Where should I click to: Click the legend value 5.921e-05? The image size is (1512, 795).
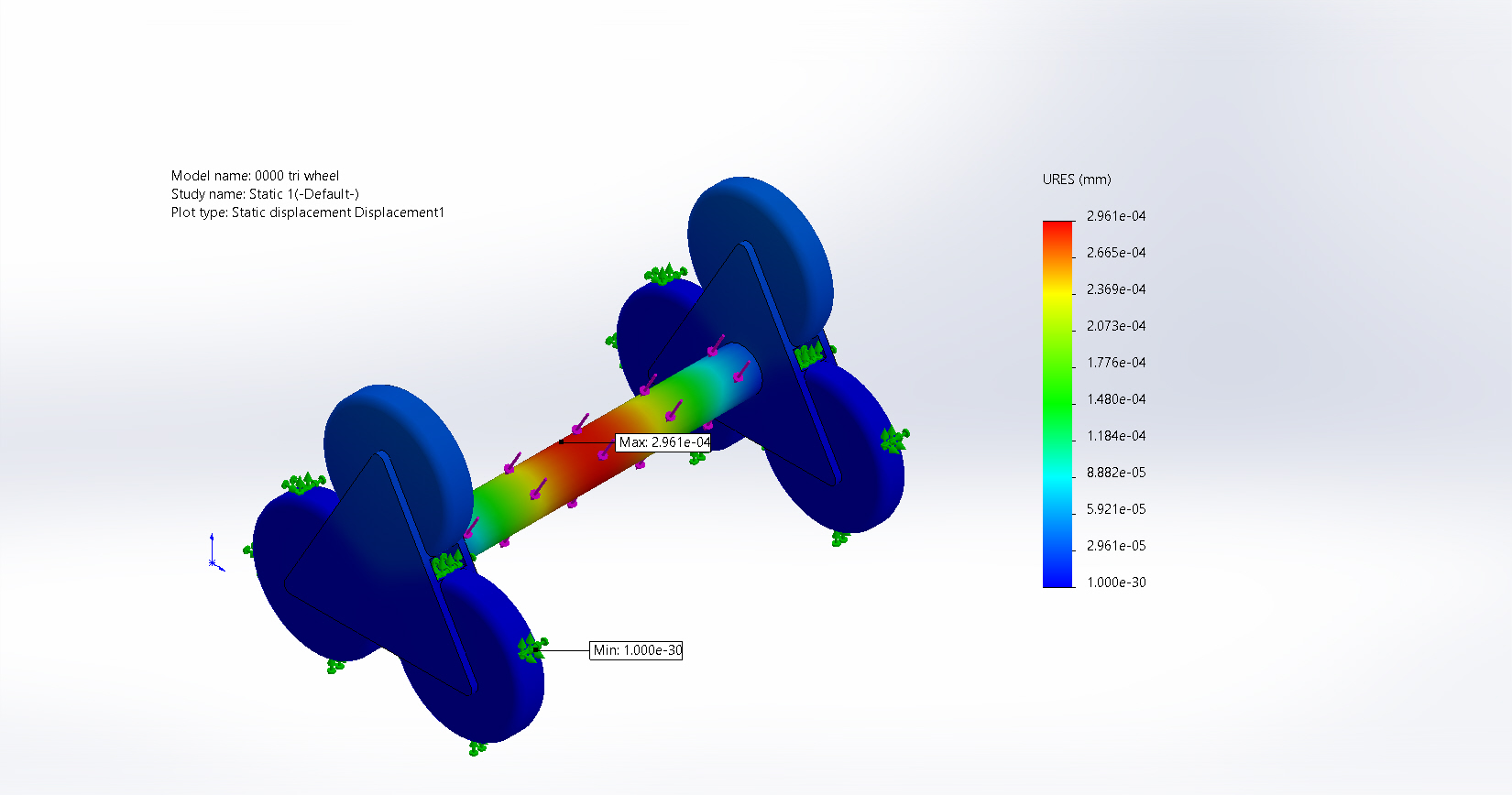(x=1116, y=509)
